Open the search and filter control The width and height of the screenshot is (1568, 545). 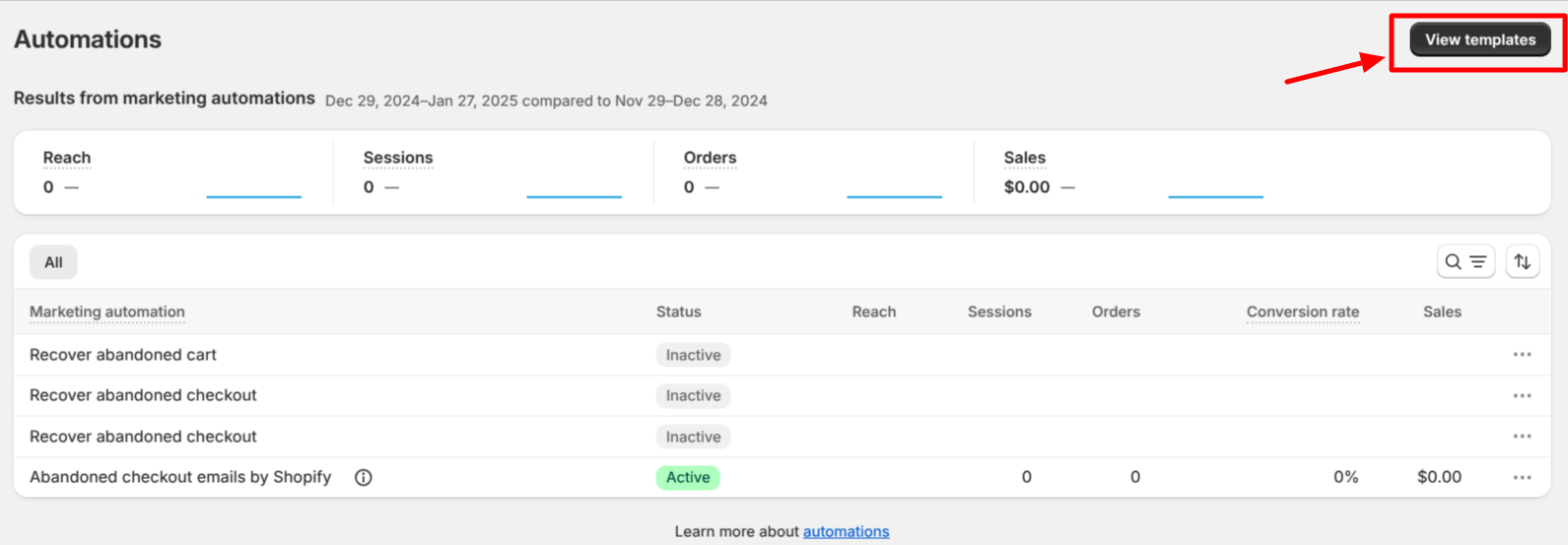pos(1465,262)
